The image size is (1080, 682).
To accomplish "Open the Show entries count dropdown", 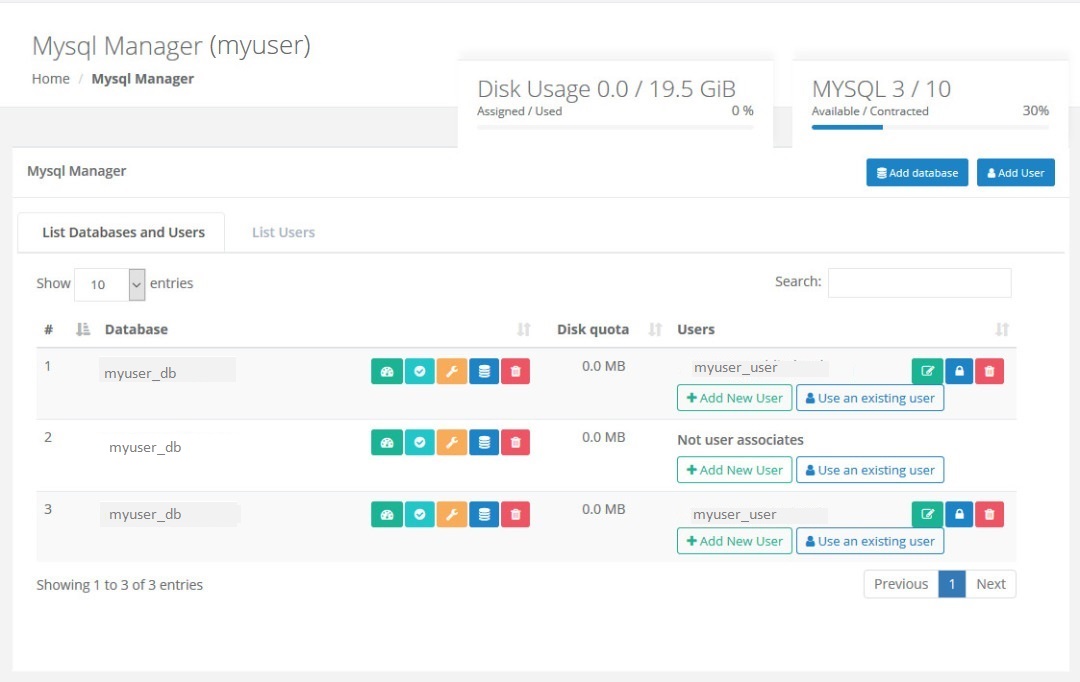I will [110, 285].
